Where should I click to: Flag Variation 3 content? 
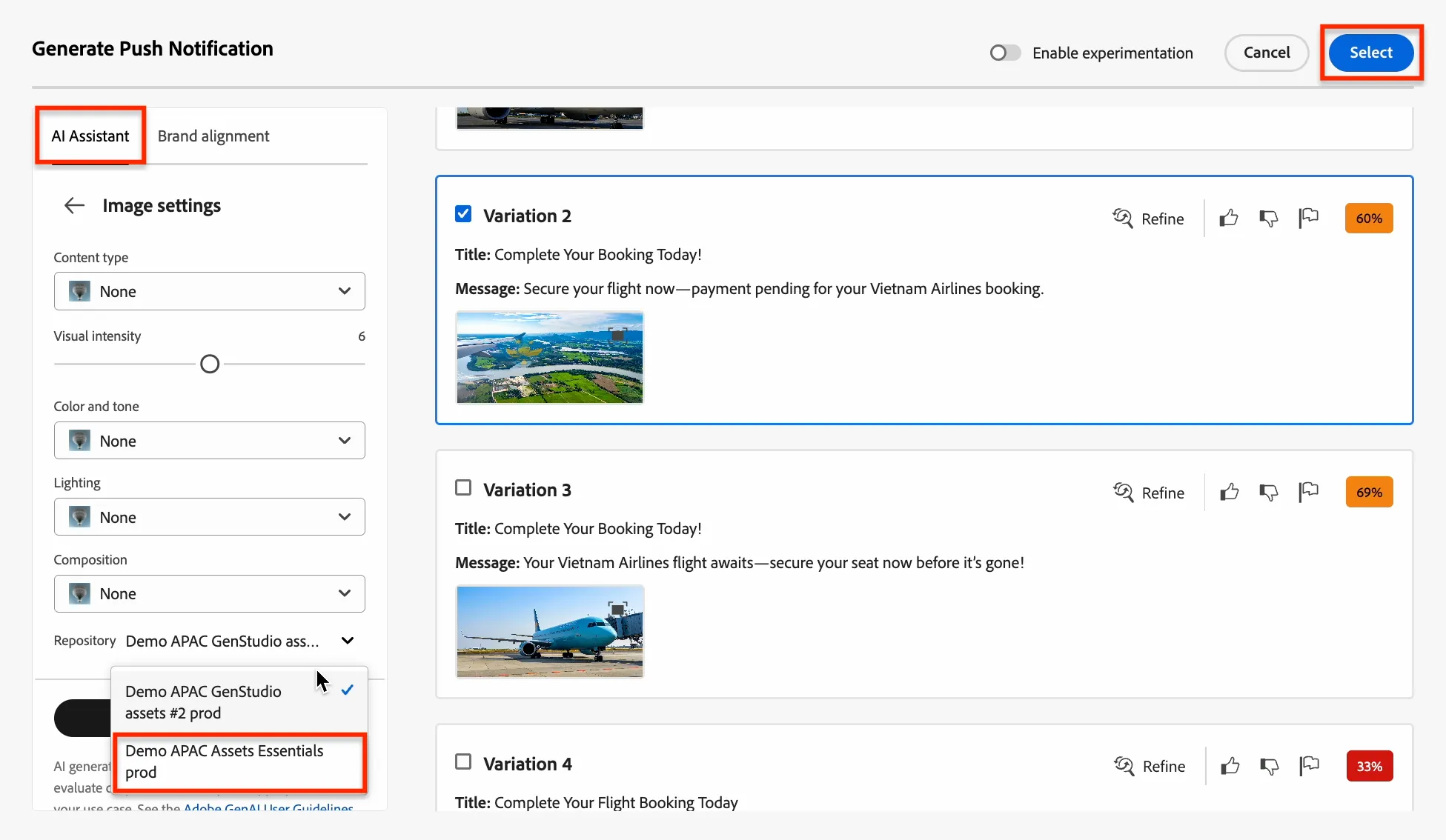pos(1309,492)
